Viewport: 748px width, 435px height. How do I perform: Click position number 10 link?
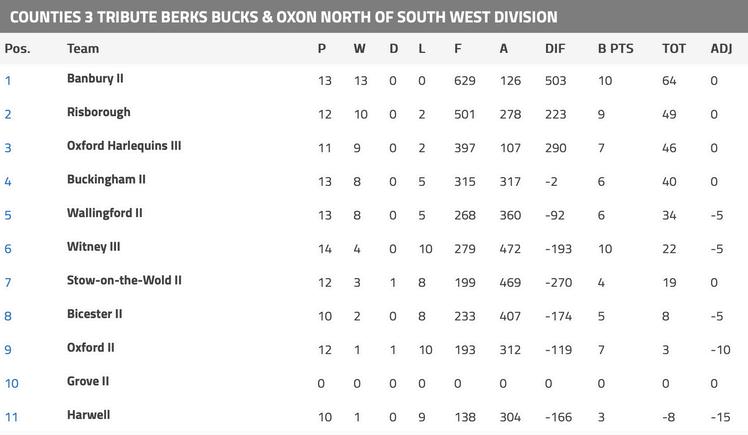[11, 383]
